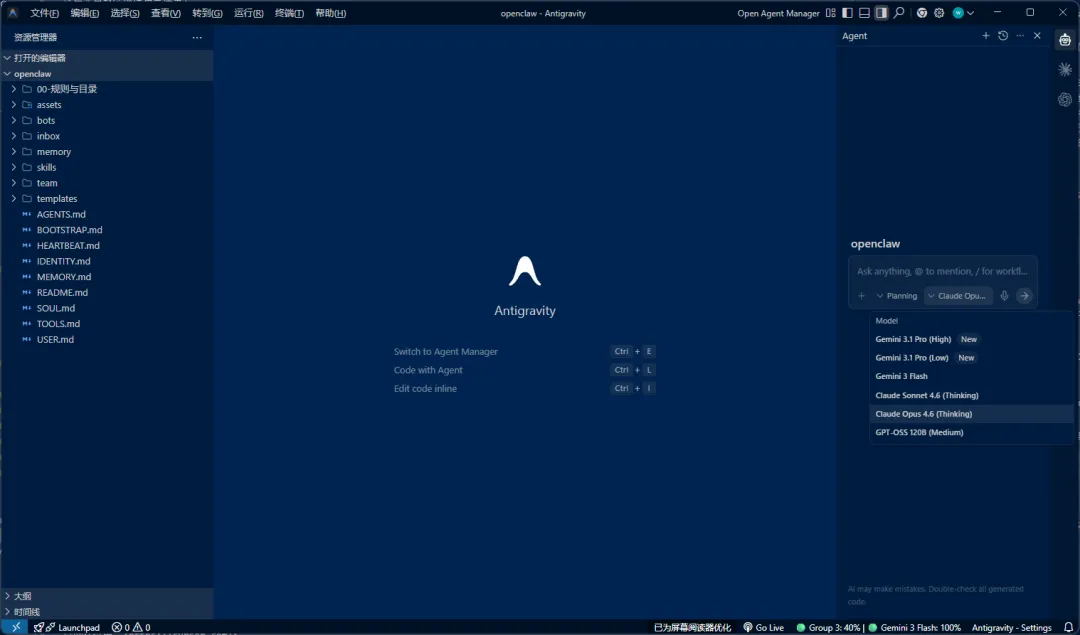This screenshot has height=635, width=1080.
Task: Open the ChatGPT logo icon in right sidebar
Action: pyautogui.click(x=1065, y=100)
